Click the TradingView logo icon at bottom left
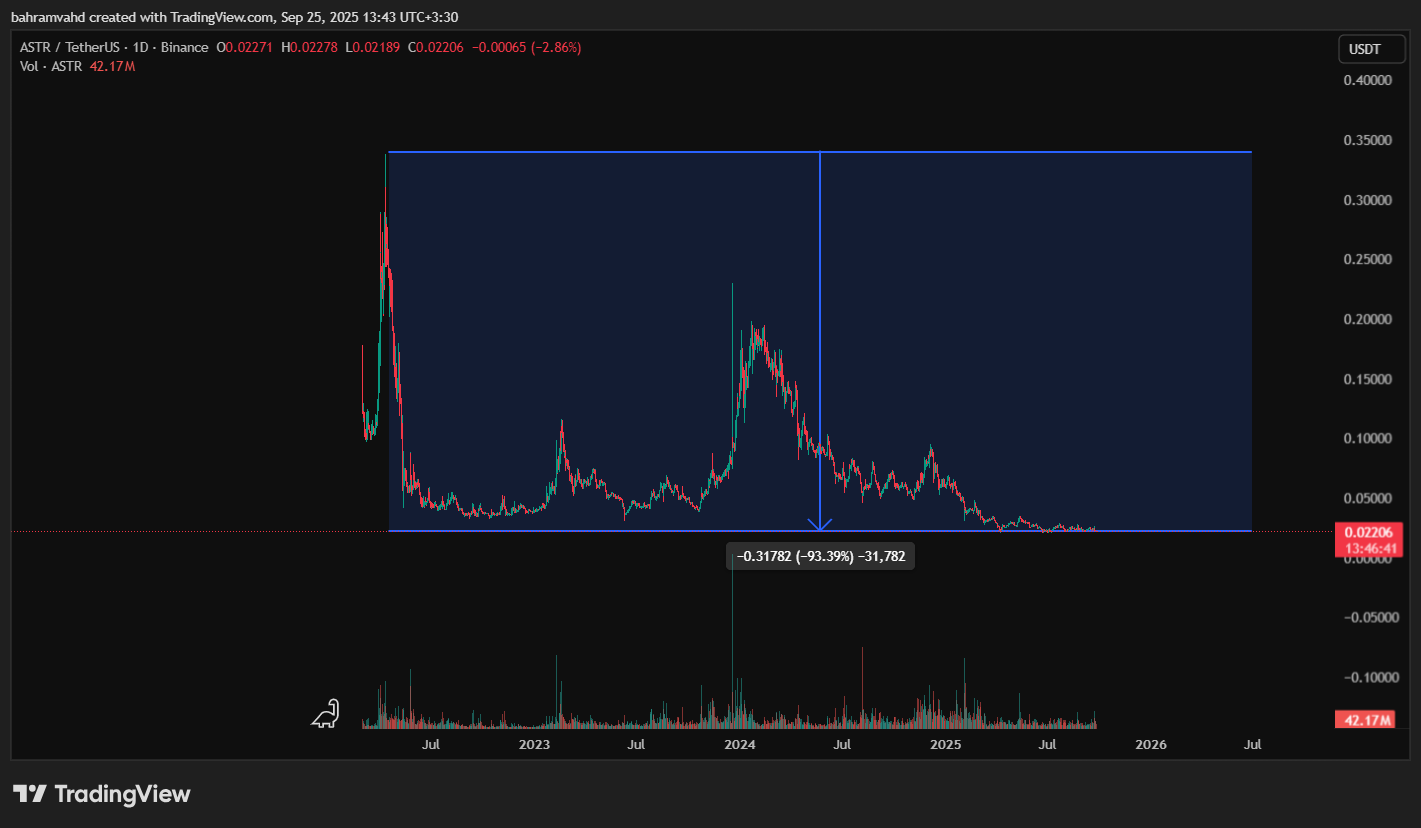Viewport: 1421px width, 828px height. tap(30, 794)
